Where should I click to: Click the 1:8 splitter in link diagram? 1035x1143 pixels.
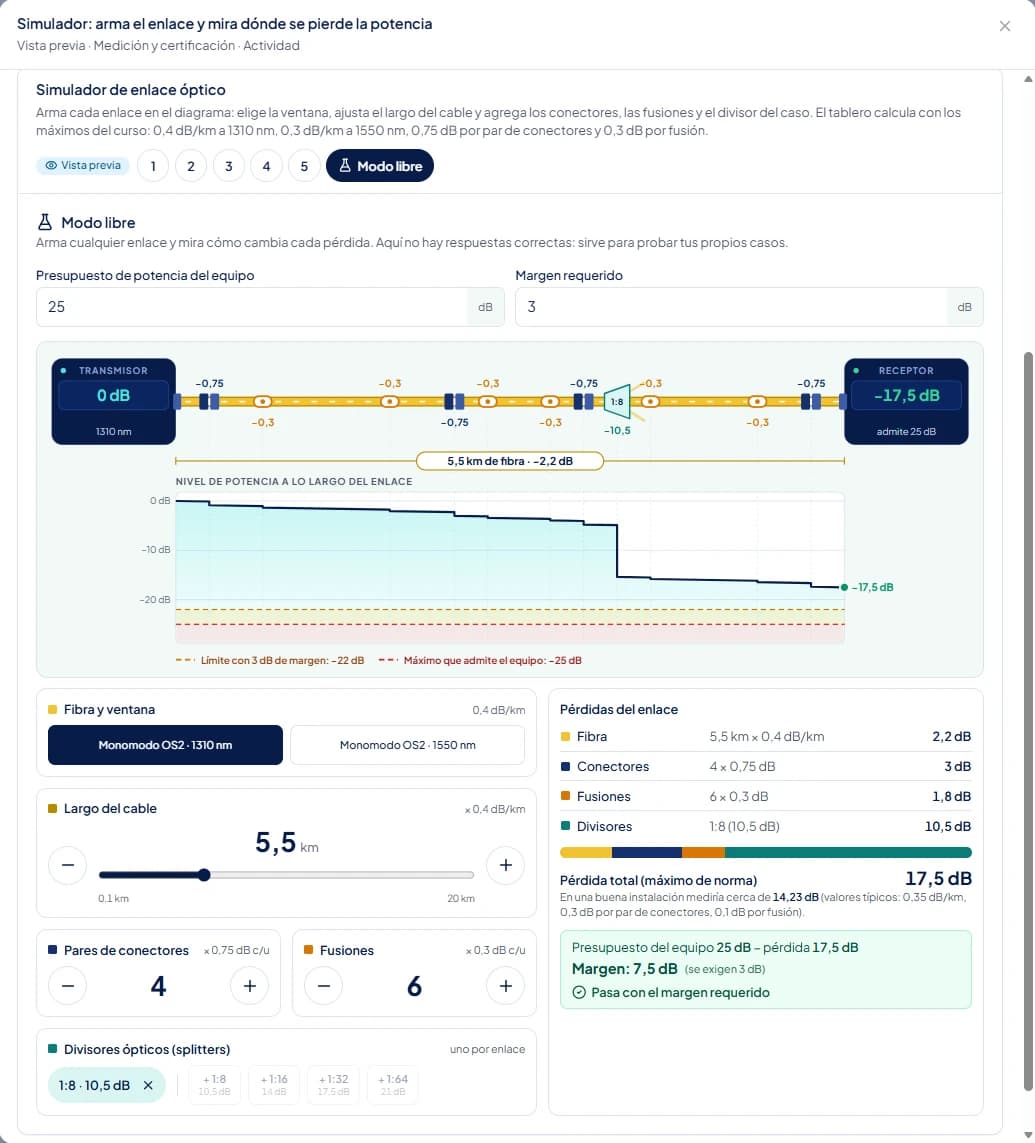click(617, 401)
